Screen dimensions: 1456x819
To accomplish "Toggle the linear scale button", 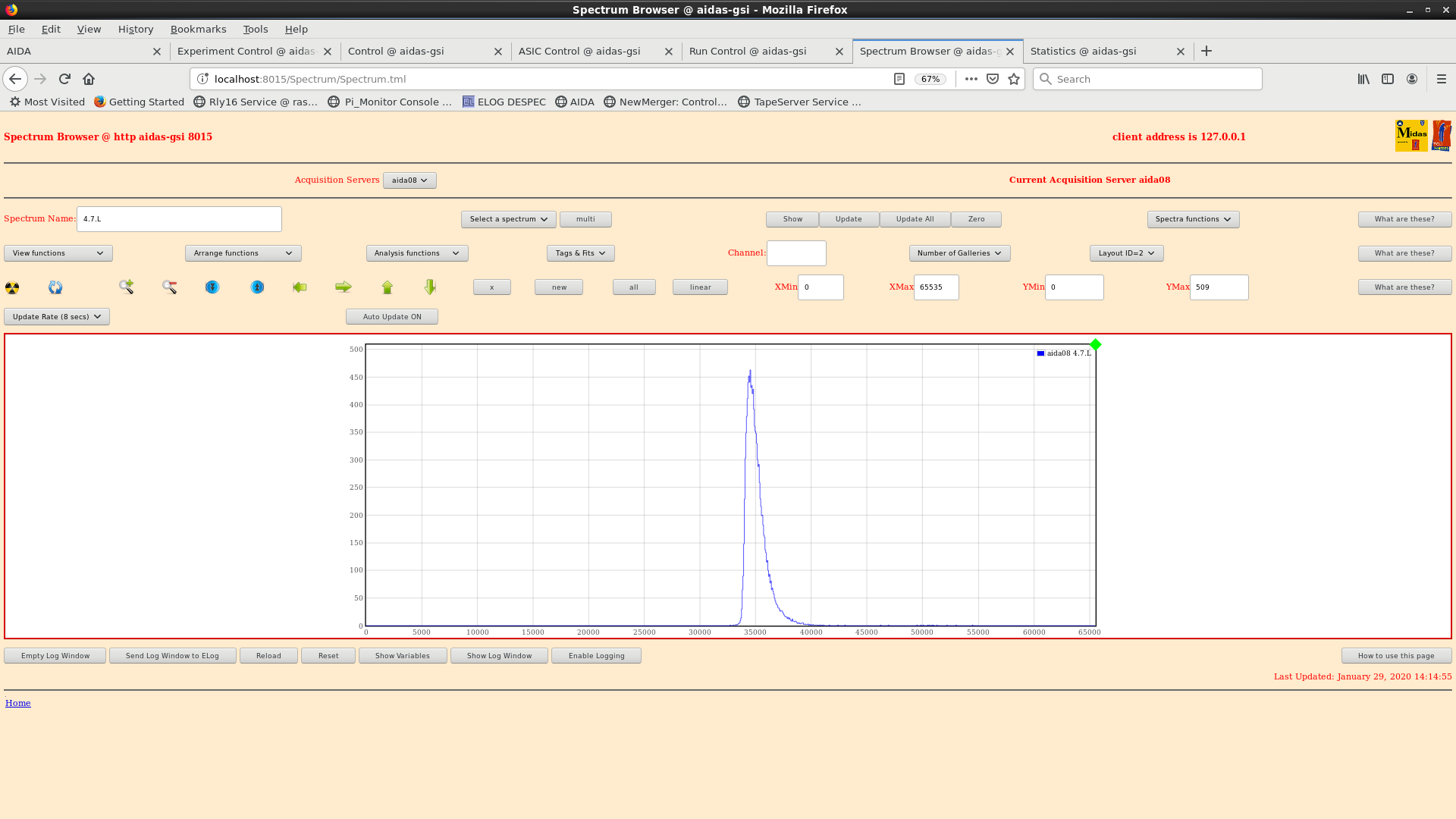I will pyautogui.click(x=700, y=287).
